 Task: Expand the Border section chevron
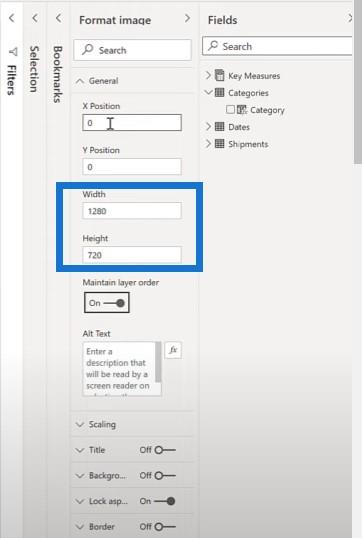point(80,527)
